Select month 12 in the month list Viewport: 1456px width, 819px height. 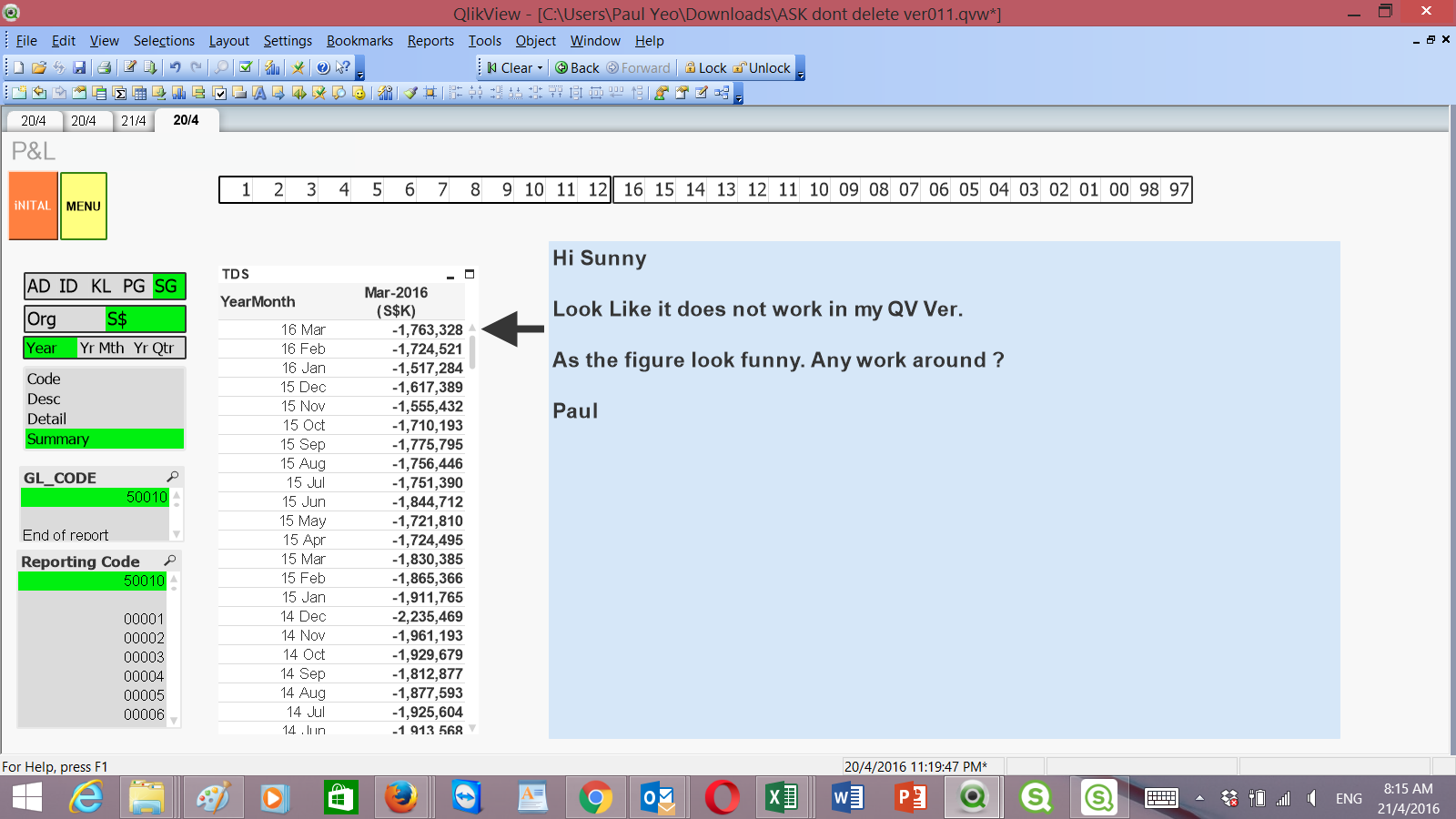click(597, 189)
